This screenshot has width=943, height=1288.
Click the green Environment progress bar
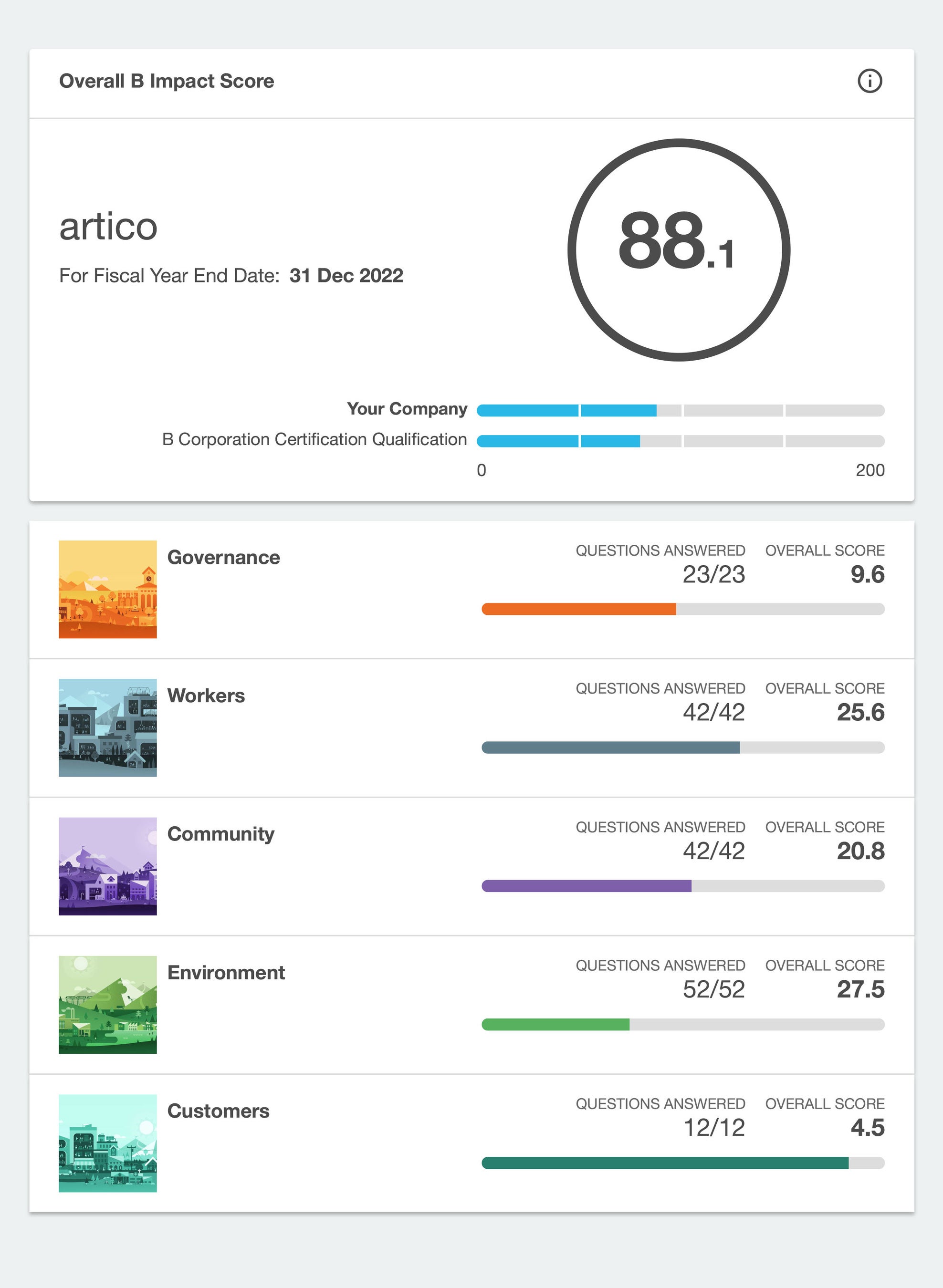tap(683, 1024)
